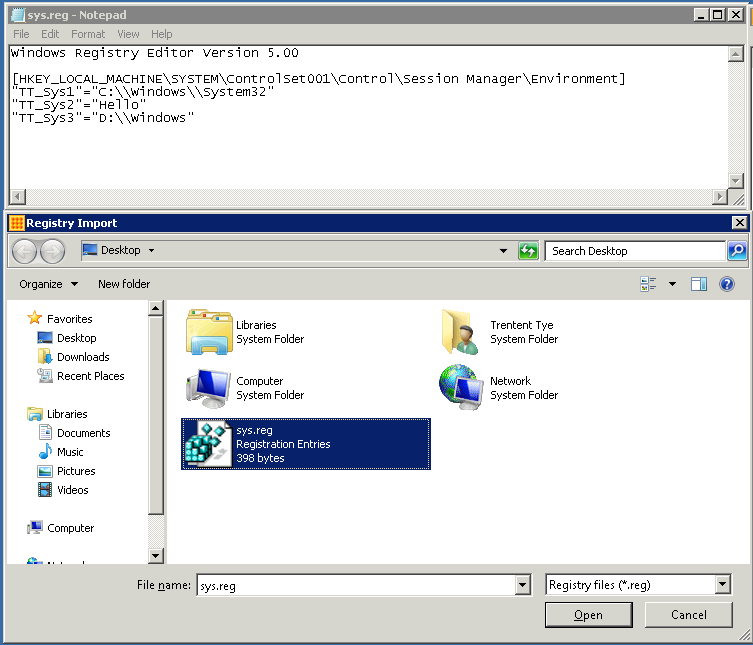The image size is (753, 645).
Task: Click the refresh button beside the address bar
Action: 528,251
